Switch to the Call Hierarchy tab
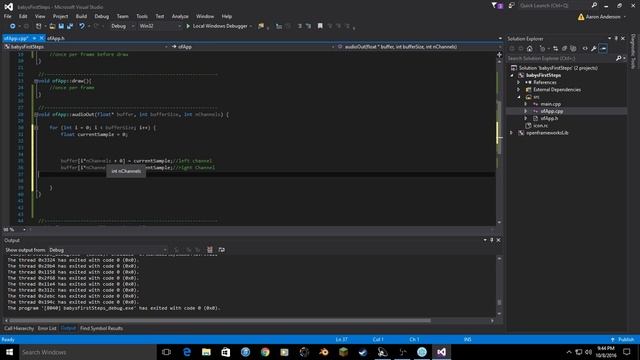The width and height of the screenshot is (640, 360). click(x=19, y=328)
